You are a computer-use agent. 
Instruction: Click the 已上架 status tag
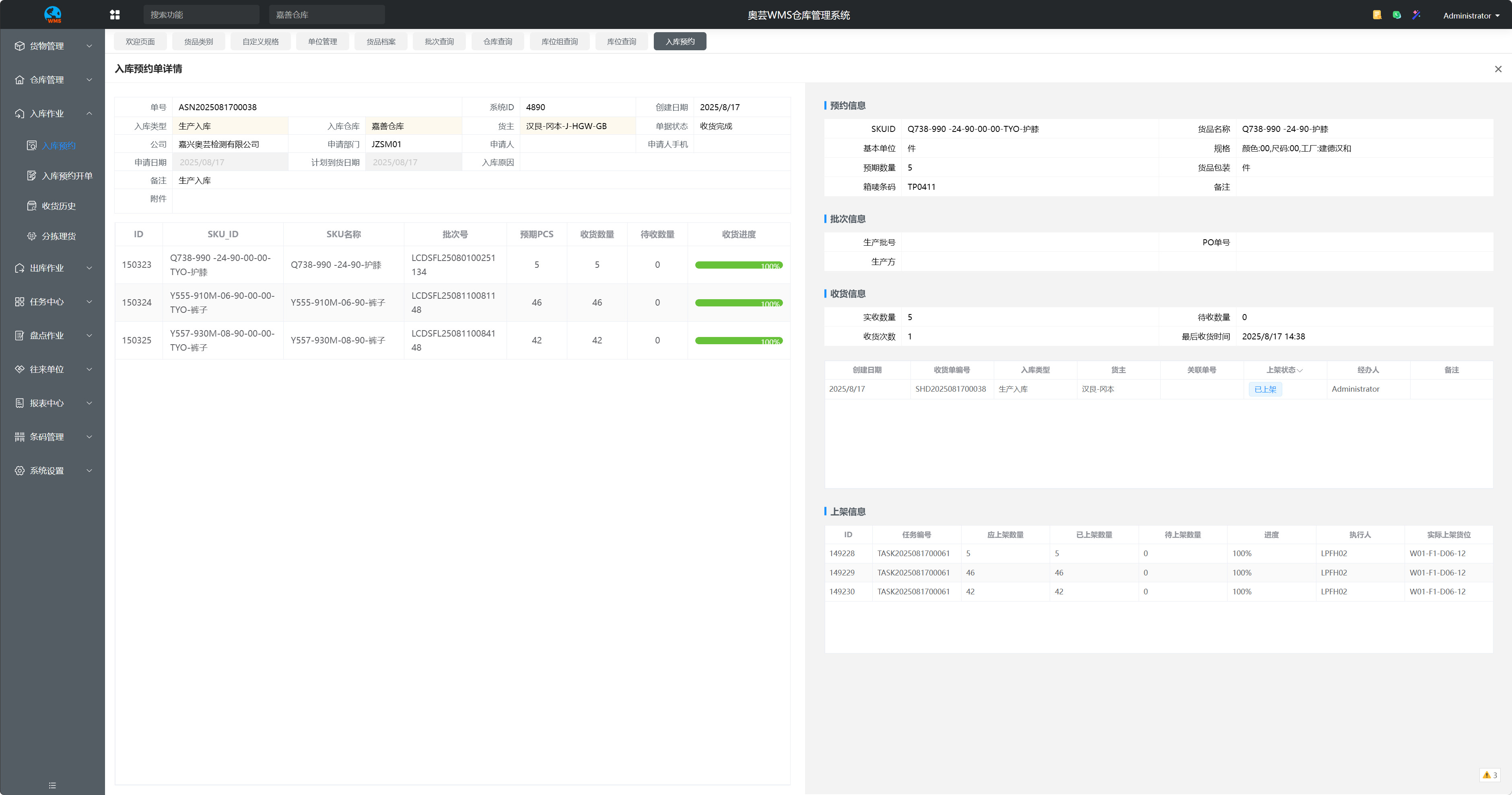coord(1265,389)
